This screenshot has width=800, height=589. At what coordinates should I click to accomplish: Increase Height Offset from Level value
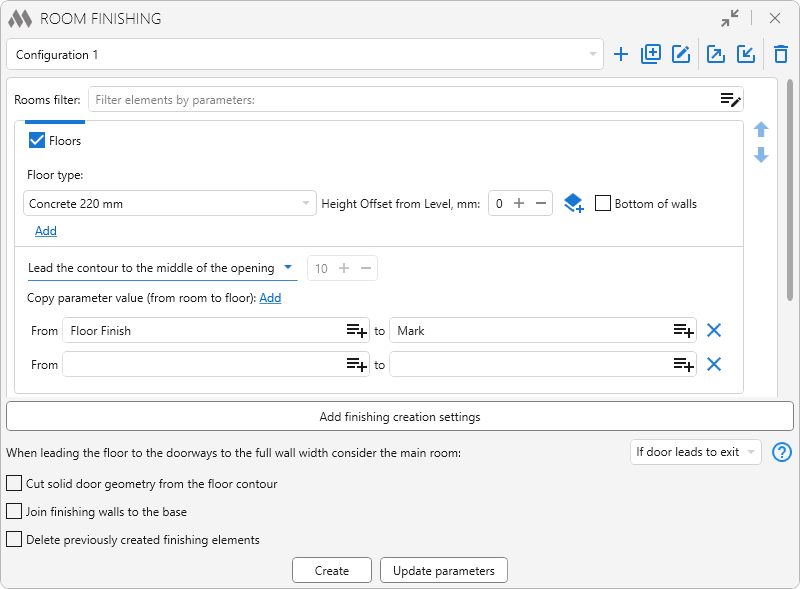point(519,203)
